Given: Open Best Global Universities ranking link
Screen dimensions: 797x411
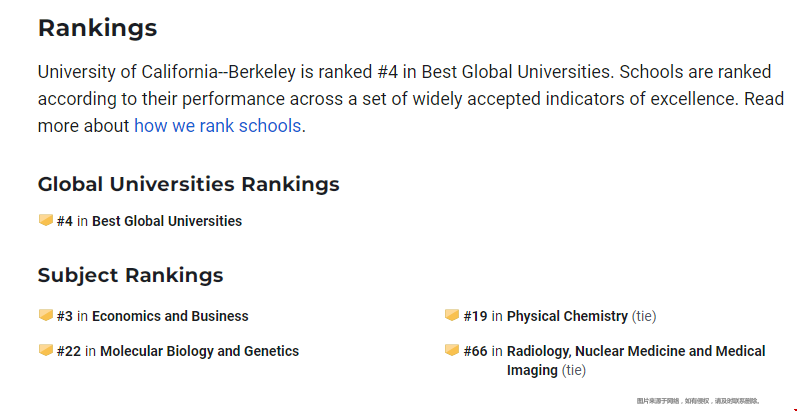Looking at the screenshot, I should [166, 221].
